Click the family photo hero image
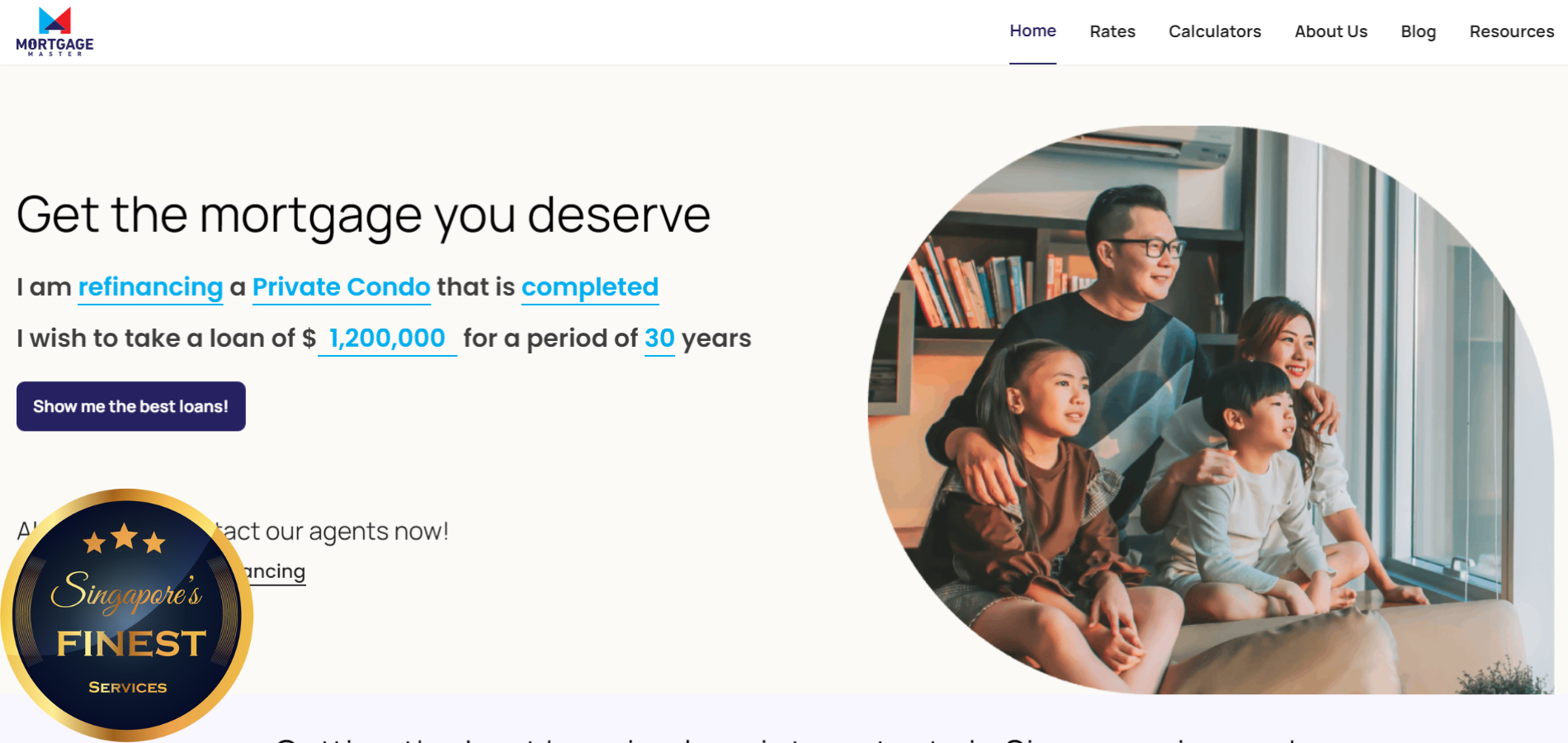This screenshot has width=1568, height=743. (1210, 413)
